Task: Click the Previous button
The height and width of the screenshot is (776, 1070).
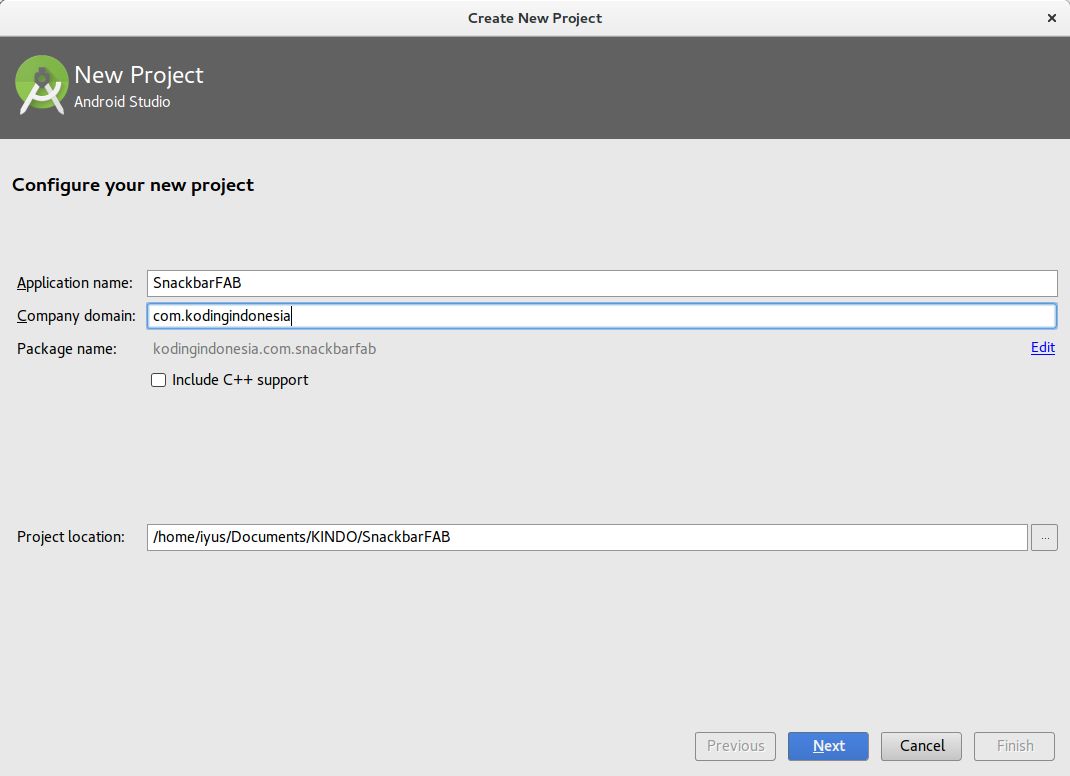Action: pyautogui.click(x=735, y=746)
